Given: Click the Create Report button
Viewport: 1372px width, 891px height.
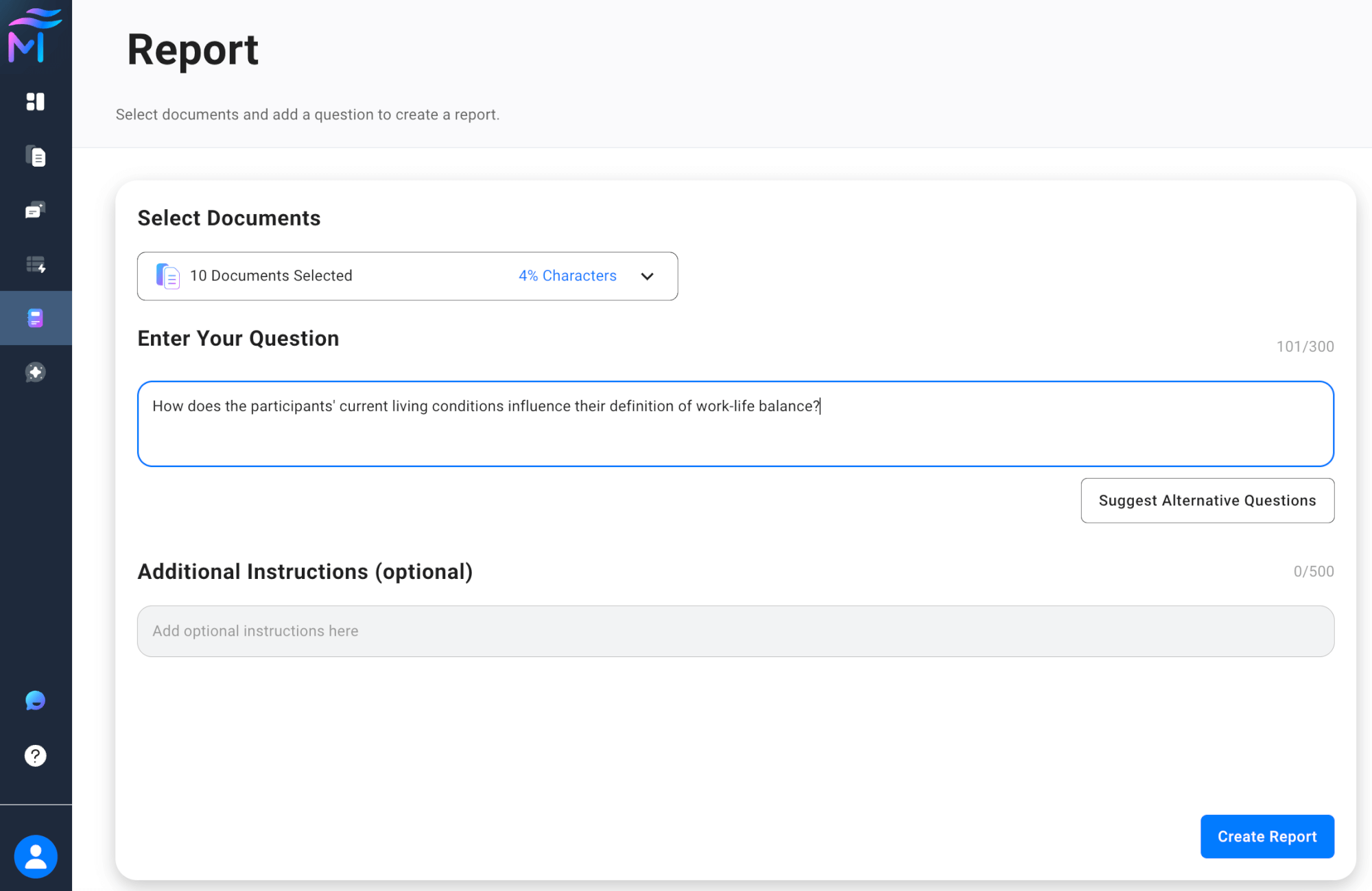Looking at the screenshot, I should tap(1266, 836).
